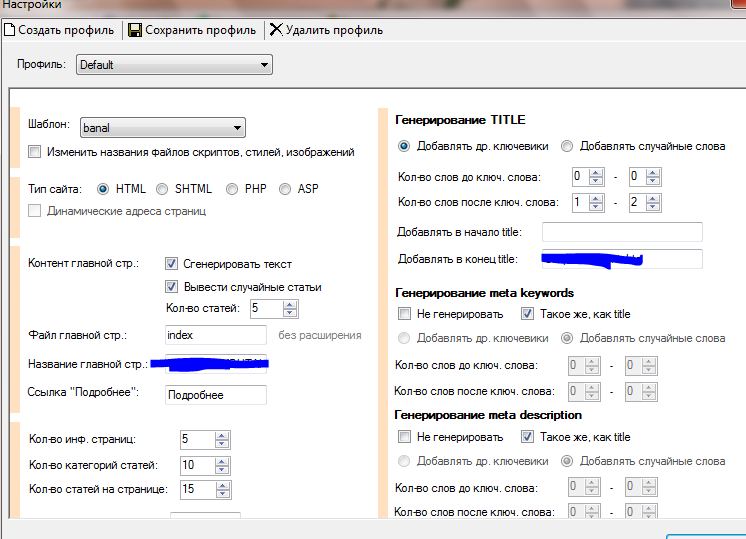Toggle Вывести случайные статьи checkbox

pyautogui.click(x=171, y=287)
